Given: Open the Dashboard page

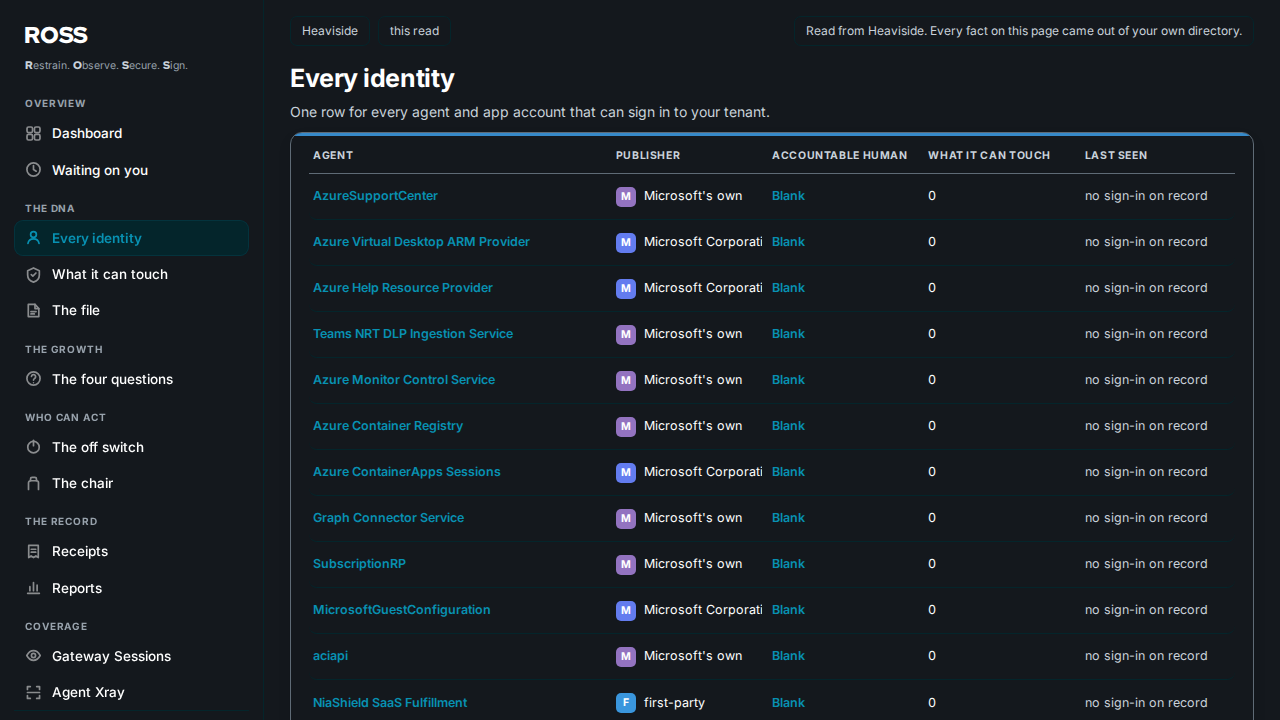Looking at the screenshot, I should [x=131, y=133].
